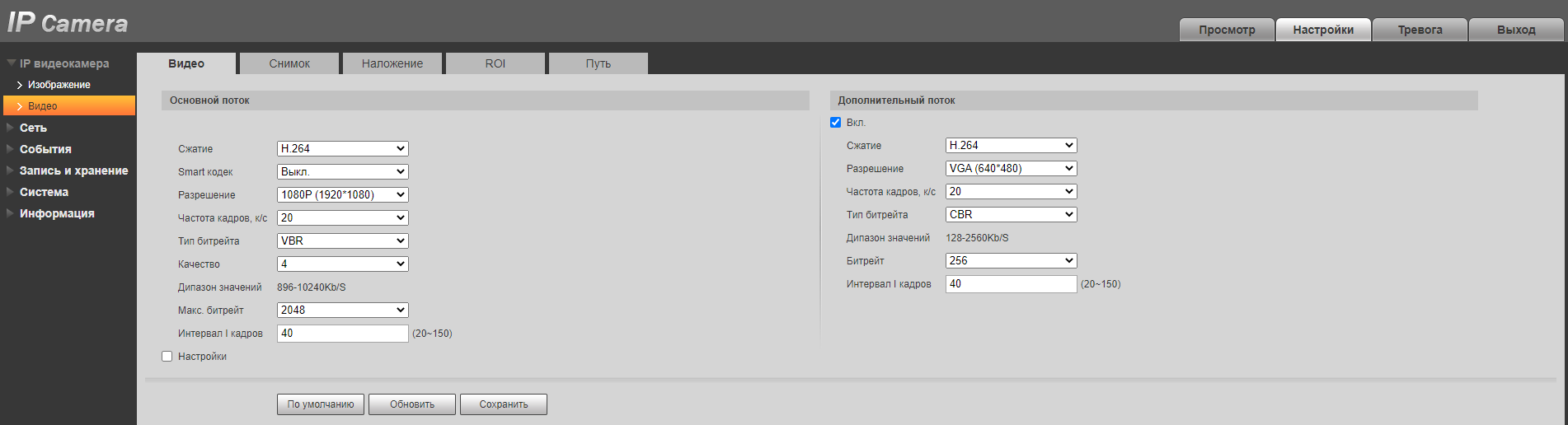Click the 896-10240Kb/S range value
Viewport: 1568px width, 425px height.
point(312,287)
